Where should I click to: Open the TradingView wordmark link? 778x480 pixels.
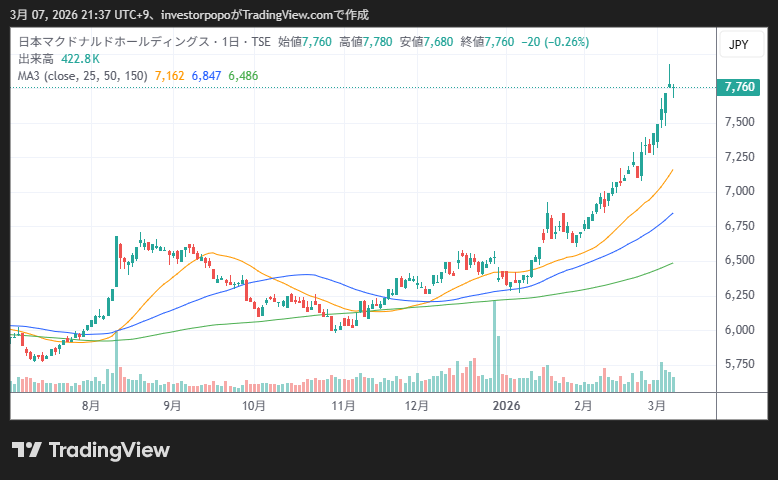pyautogui.click(x=109, y=450)
